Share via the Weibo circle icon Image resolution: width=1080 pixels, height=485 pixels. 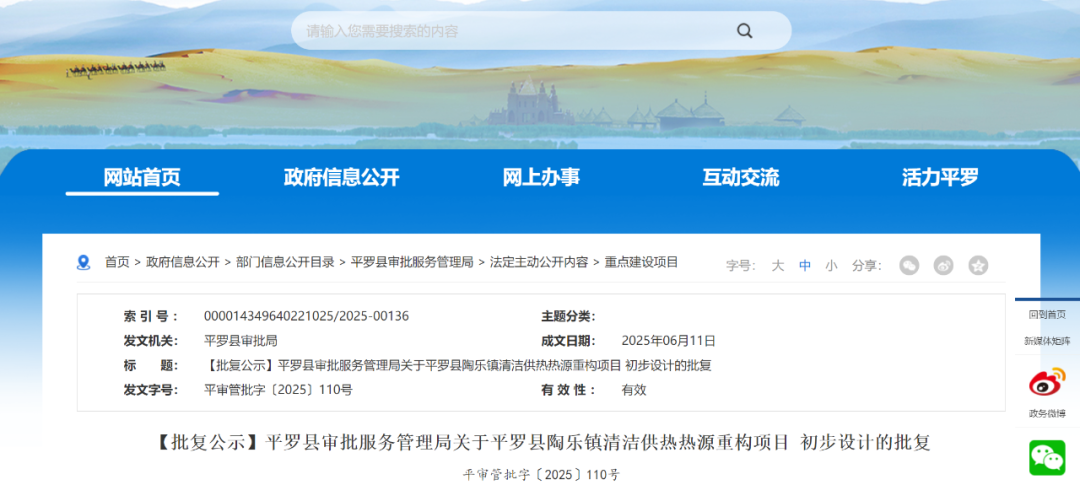(944, 265)
